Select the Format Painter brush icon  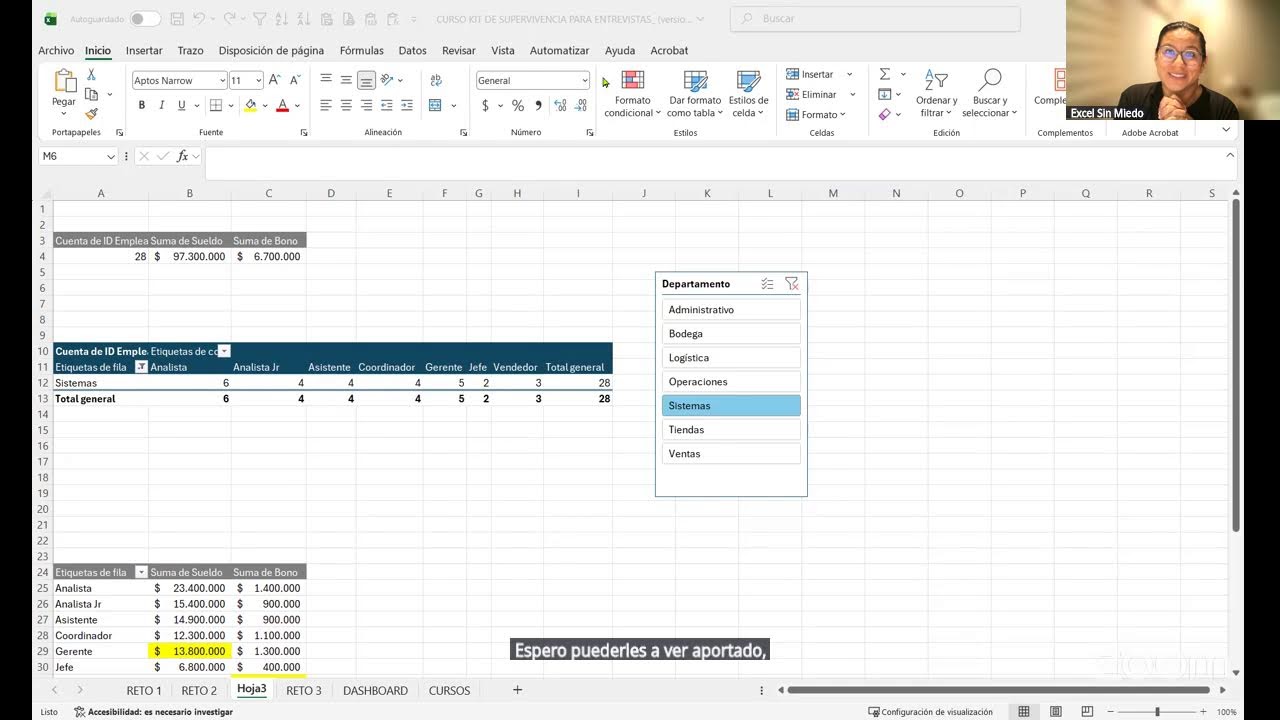(x=91, y=114)
